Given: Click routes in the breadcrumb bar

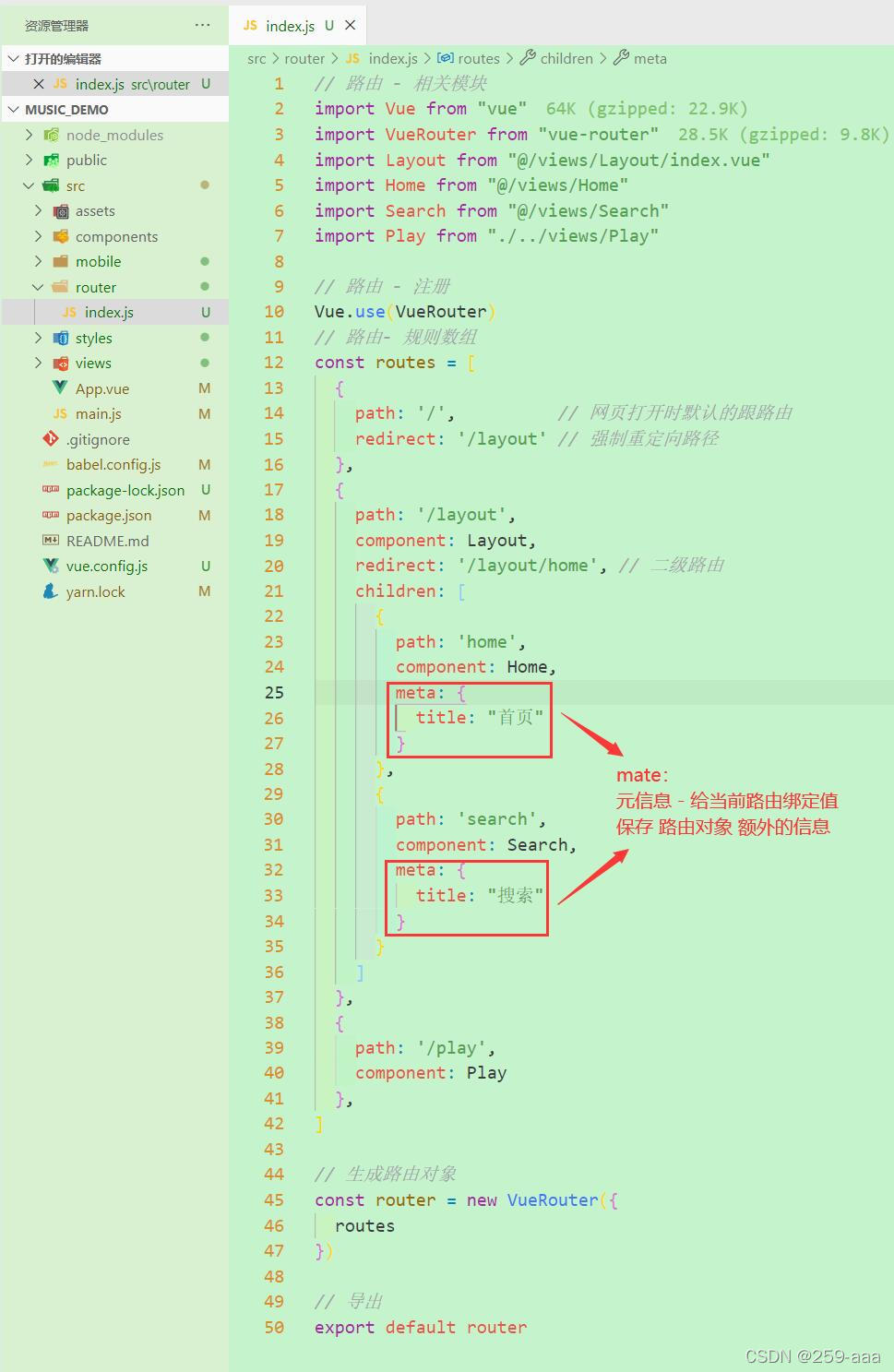Looking at the screenshot, I should click(479, 58).
